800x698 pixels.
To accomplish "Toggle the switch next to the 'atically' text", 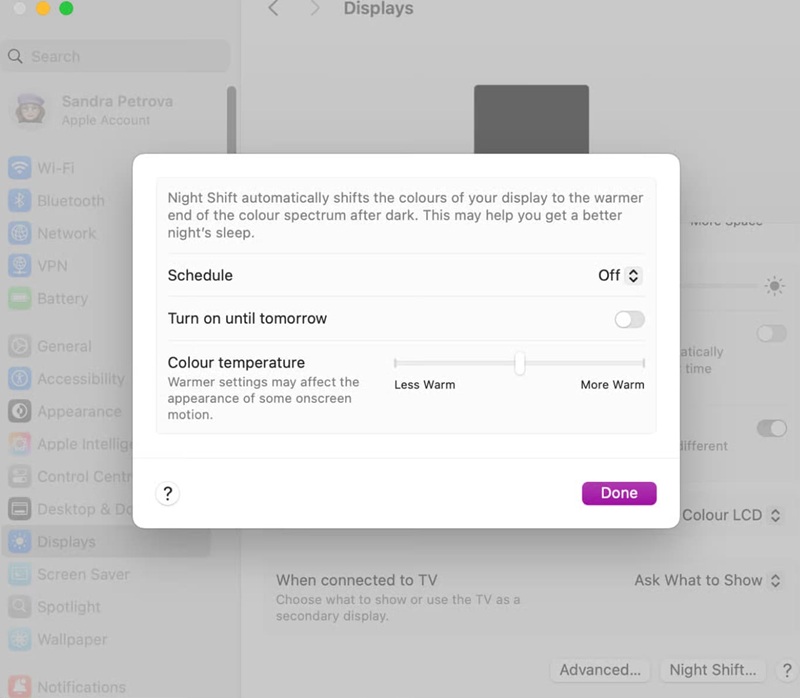I will pyautogui.click(x=772, y=334).
